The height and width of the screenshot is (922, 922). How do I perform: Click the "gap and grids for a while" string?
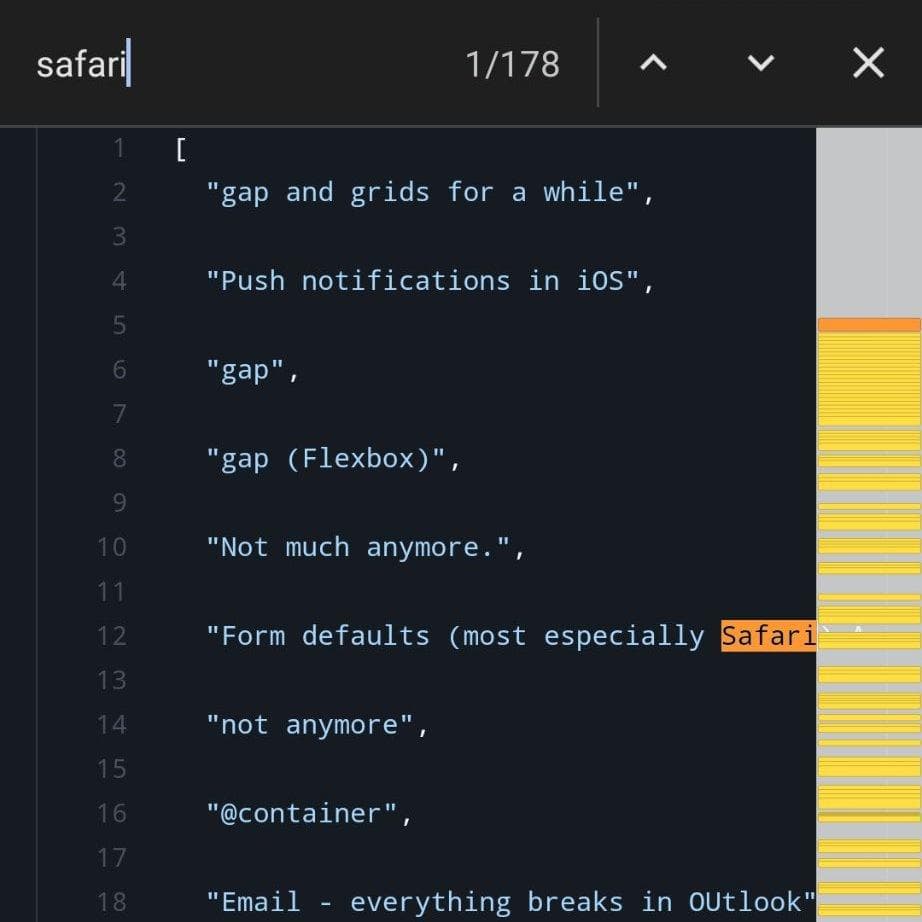point(430,191)
